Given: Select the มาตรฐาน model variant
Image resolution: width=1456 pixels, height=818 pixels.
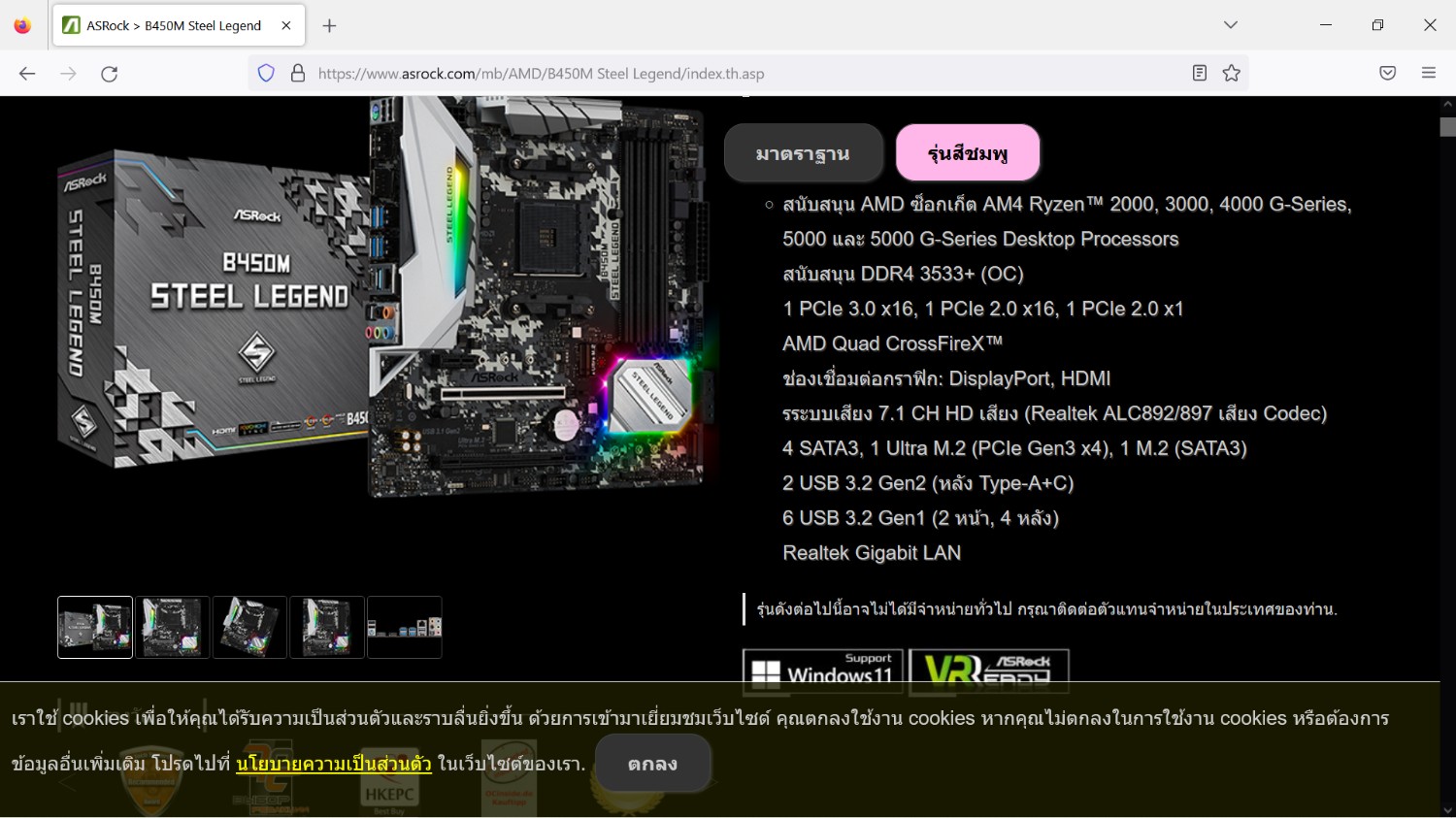Looking at the screenshot, I should pos(803,153).
